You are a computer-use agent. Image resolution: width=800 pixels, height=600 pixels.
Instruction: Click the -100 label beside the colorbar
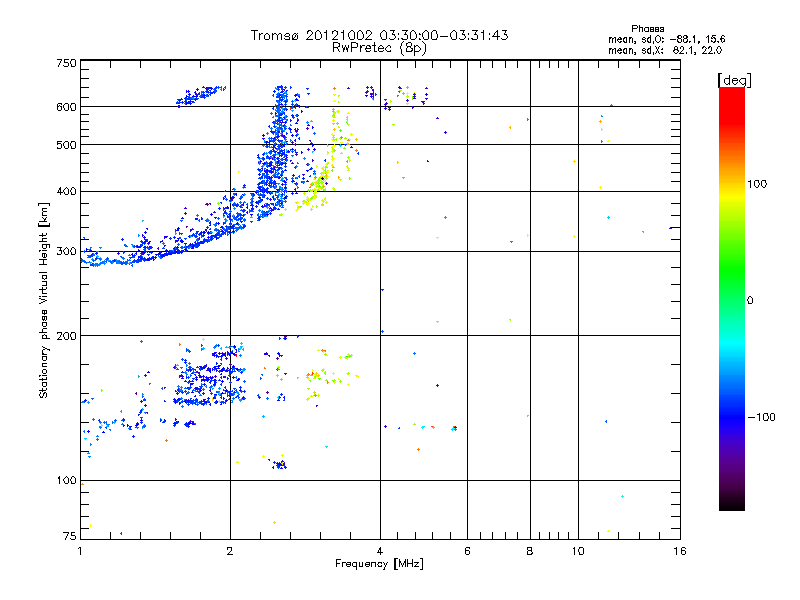point(761,416)
